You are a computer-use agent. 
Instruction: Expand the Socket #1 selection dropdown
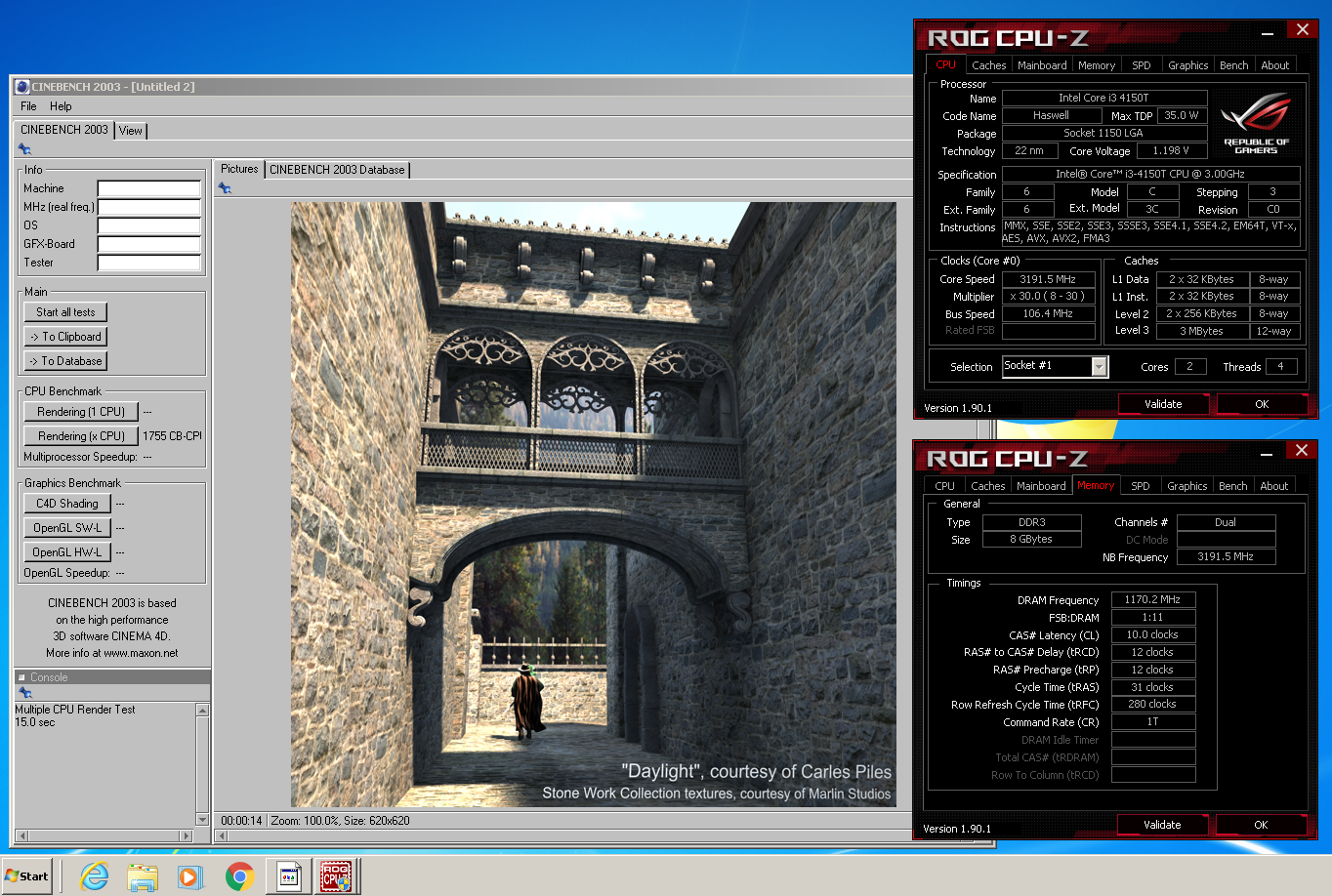pyautogui.click(x=1100, y=366)
